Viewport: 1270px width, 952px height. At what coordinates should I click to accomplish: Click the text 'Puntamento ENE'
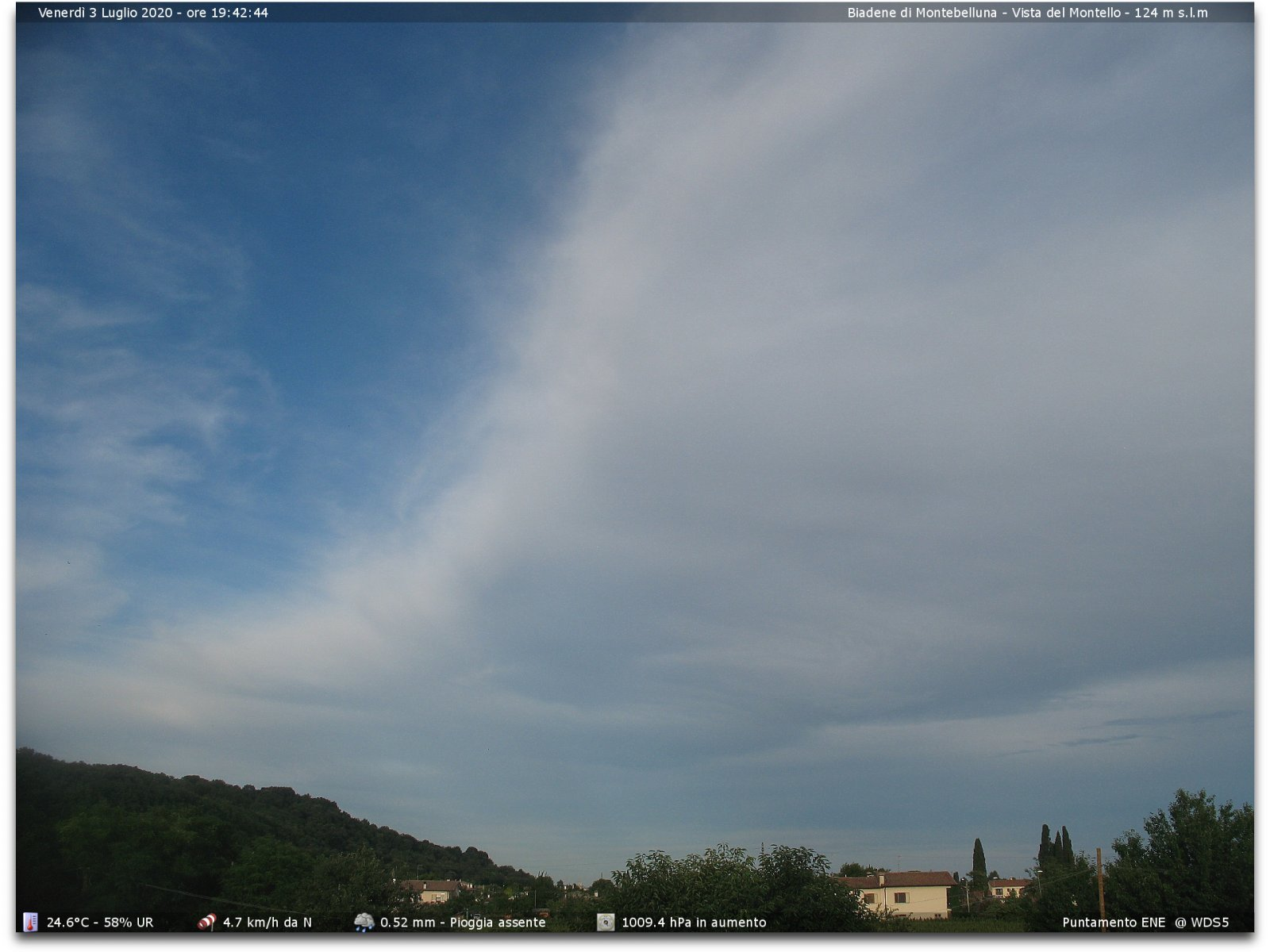[1114, 923]
